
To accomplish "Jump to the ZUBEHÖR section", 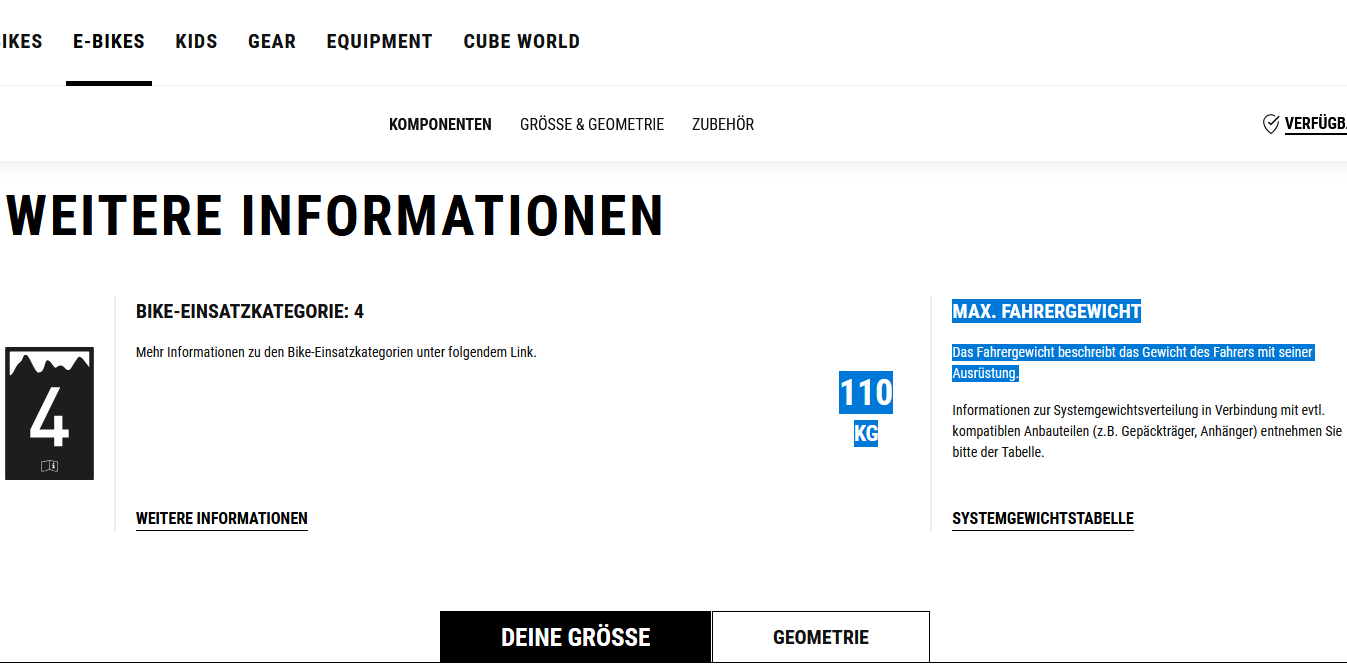I will pyautogui.click(x=723, y=125).
